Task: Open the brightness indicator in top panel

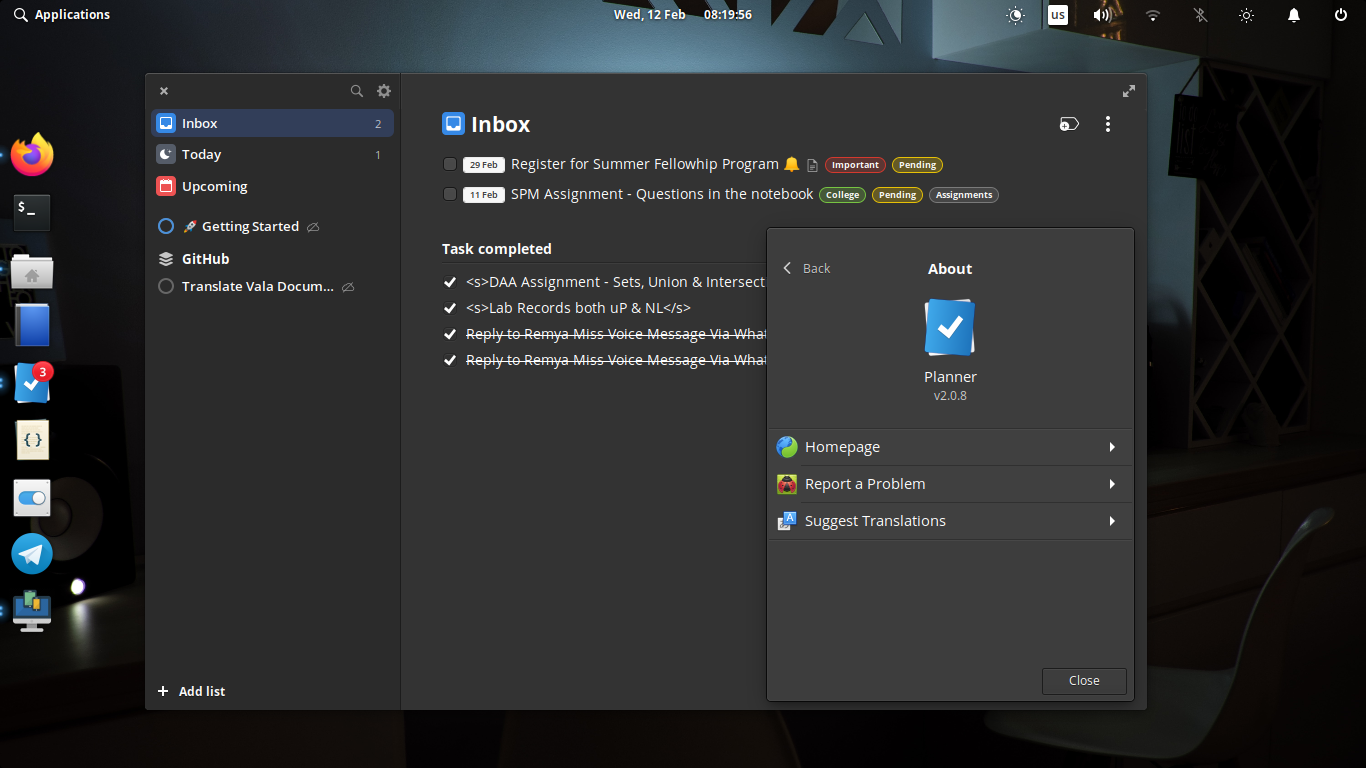Action: (x=1246, y=15)
